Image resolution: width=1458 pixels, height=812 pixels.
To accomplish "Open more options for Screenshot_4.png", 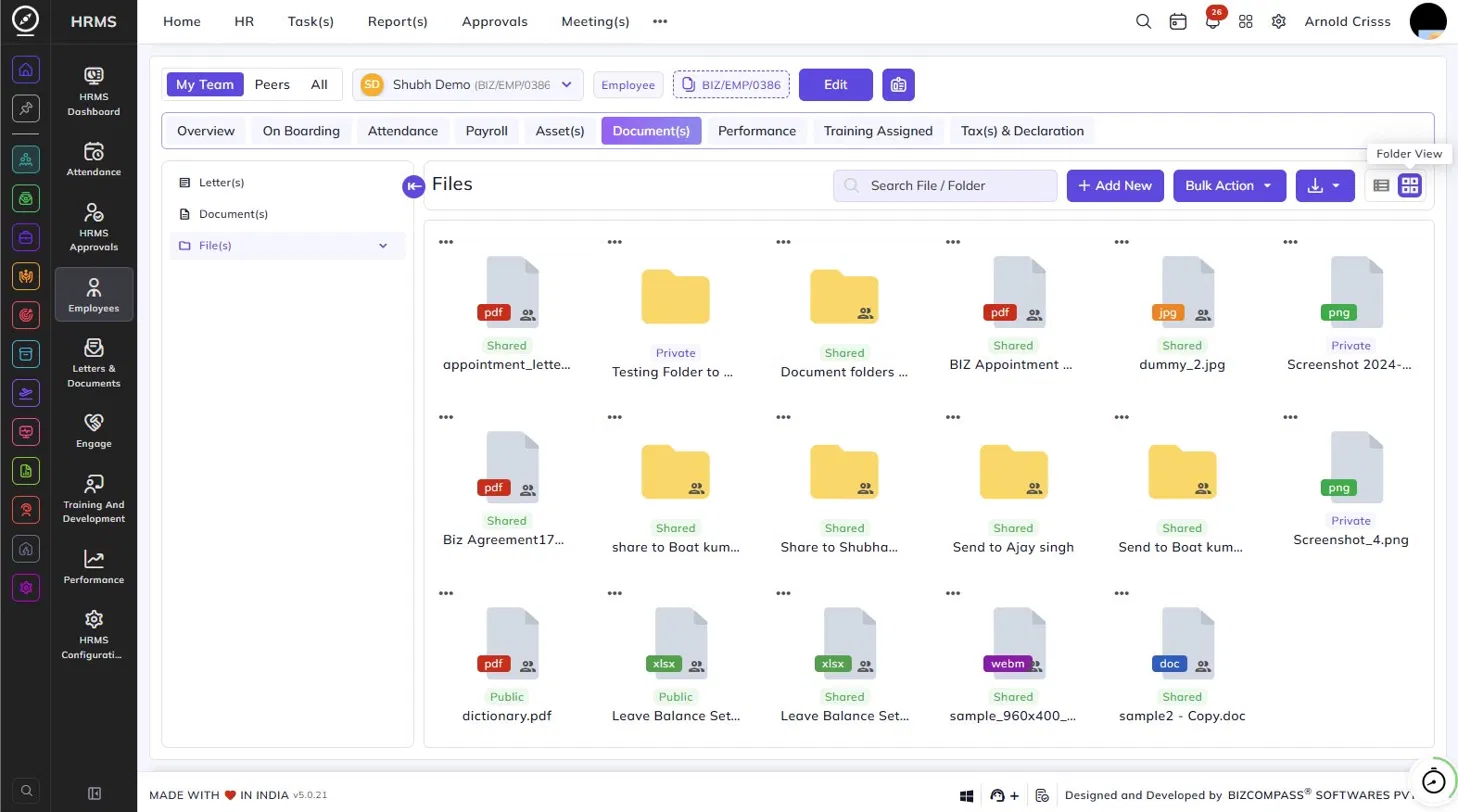I will [x=1291, y=418].
